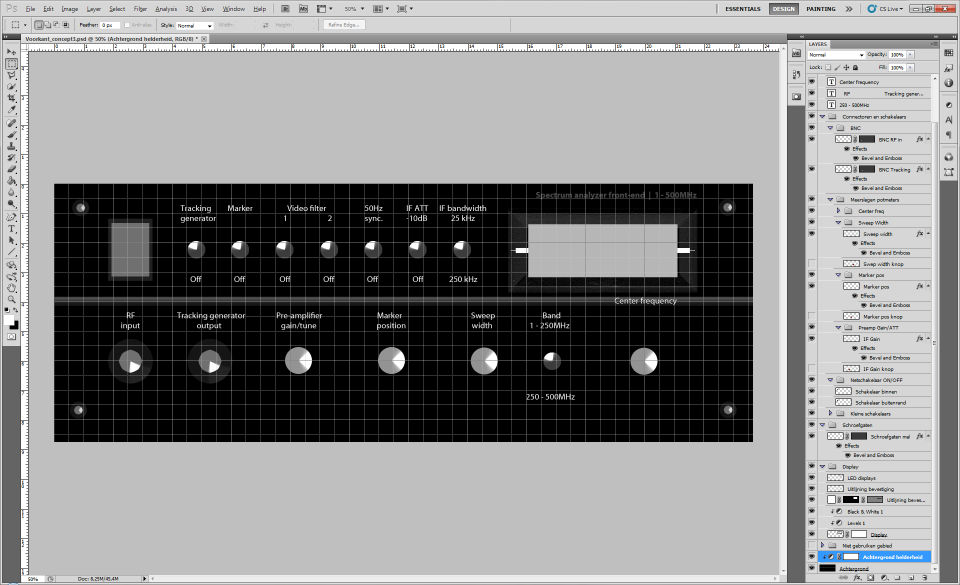The width and height of the screenshot is (960, 585).
Task: Show the hidden Sweep width knop layer
Action: click(x=811, y=264)
